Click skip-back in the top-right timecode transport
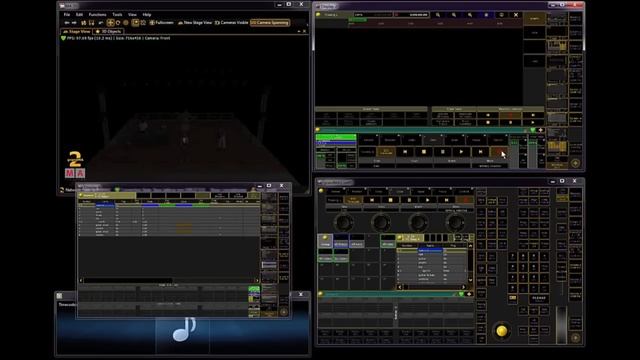640x360 pixels. (405, 152)
